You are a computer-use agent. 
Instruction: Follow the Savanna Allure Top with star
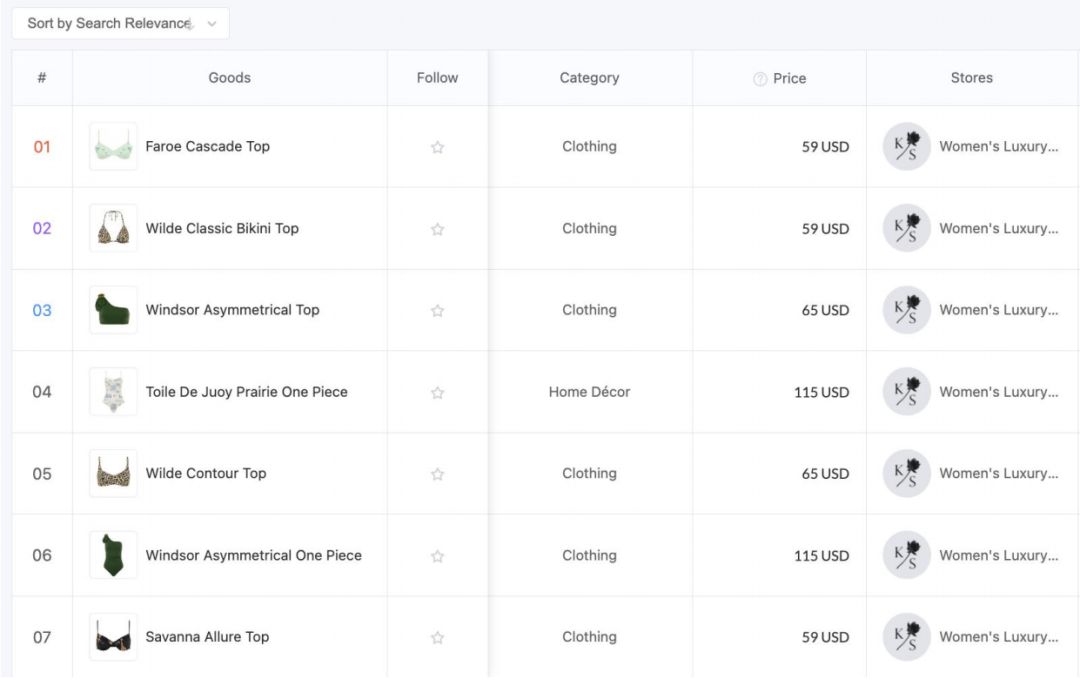pyautogui.click(x=437, y=637)
